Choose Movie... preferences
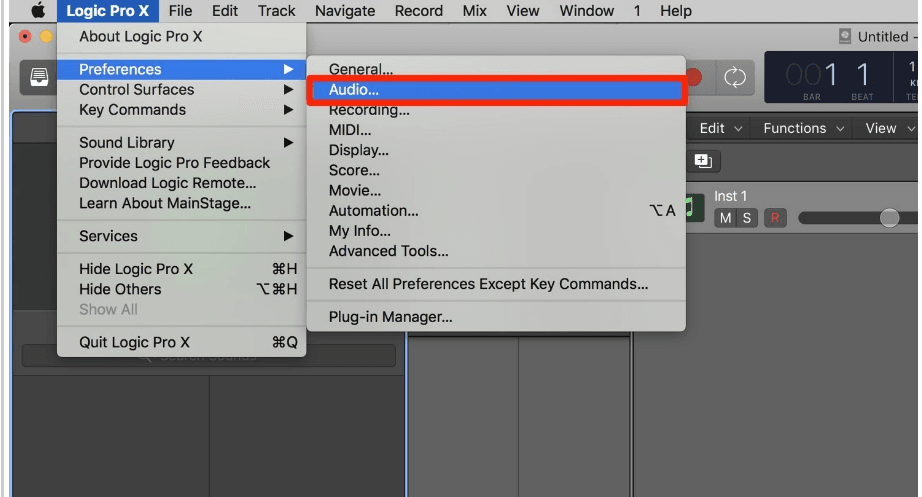 click(x=496, y=191)
